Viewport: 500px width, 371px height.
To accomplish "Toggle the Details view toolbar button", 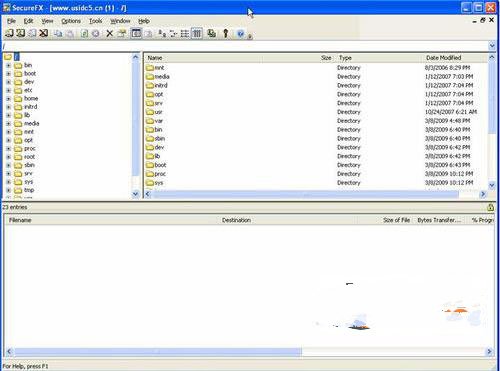I will 197,33.
